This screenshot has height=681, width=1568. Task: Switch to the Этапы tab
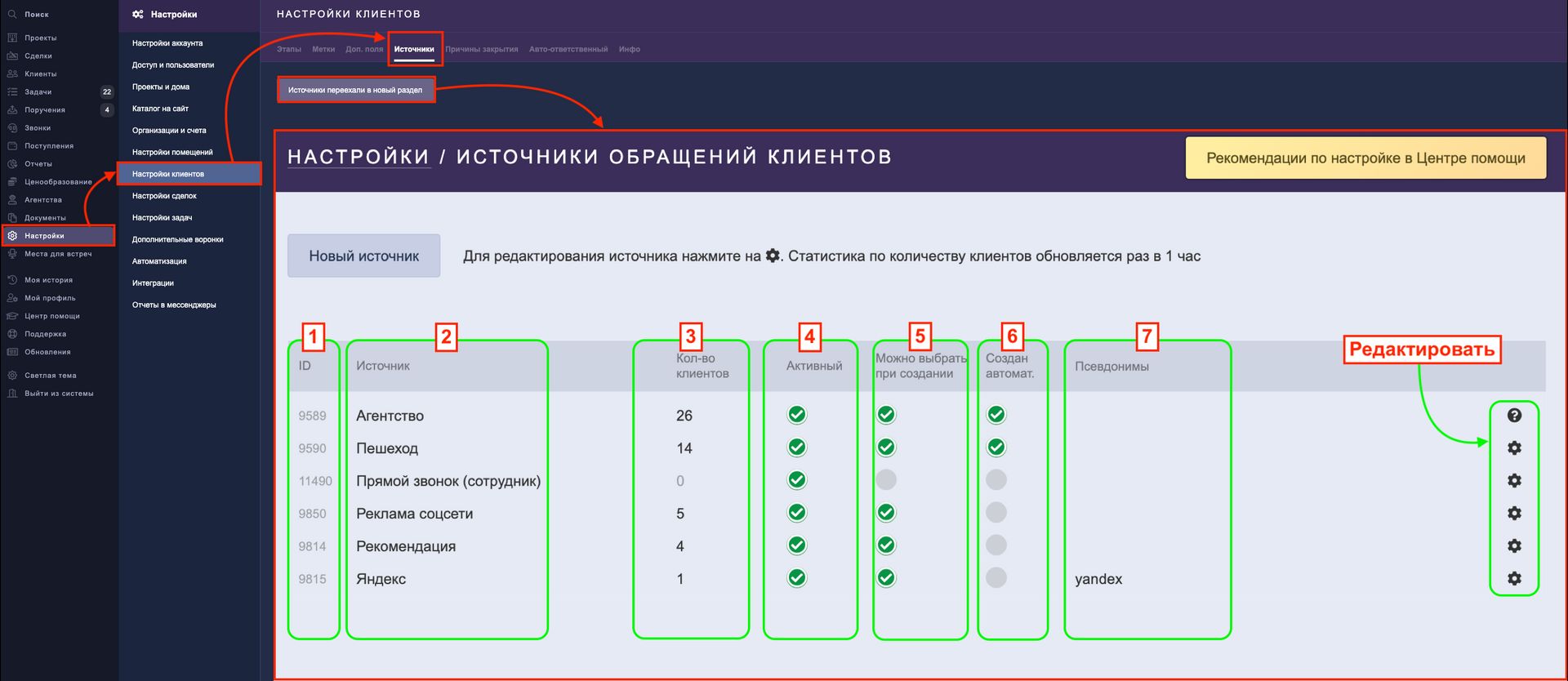(289, 49)
